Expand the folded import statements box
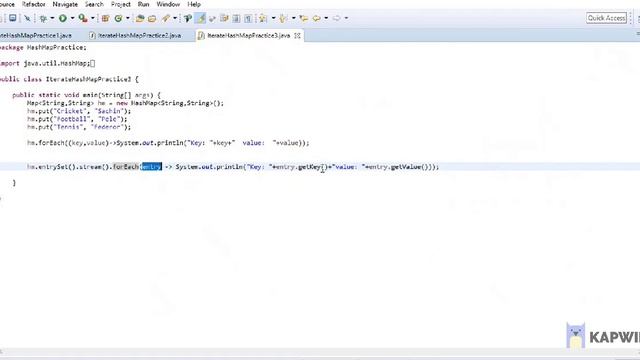Image resolution: width=640 pixels, height=360 pixels. (93, 63)
